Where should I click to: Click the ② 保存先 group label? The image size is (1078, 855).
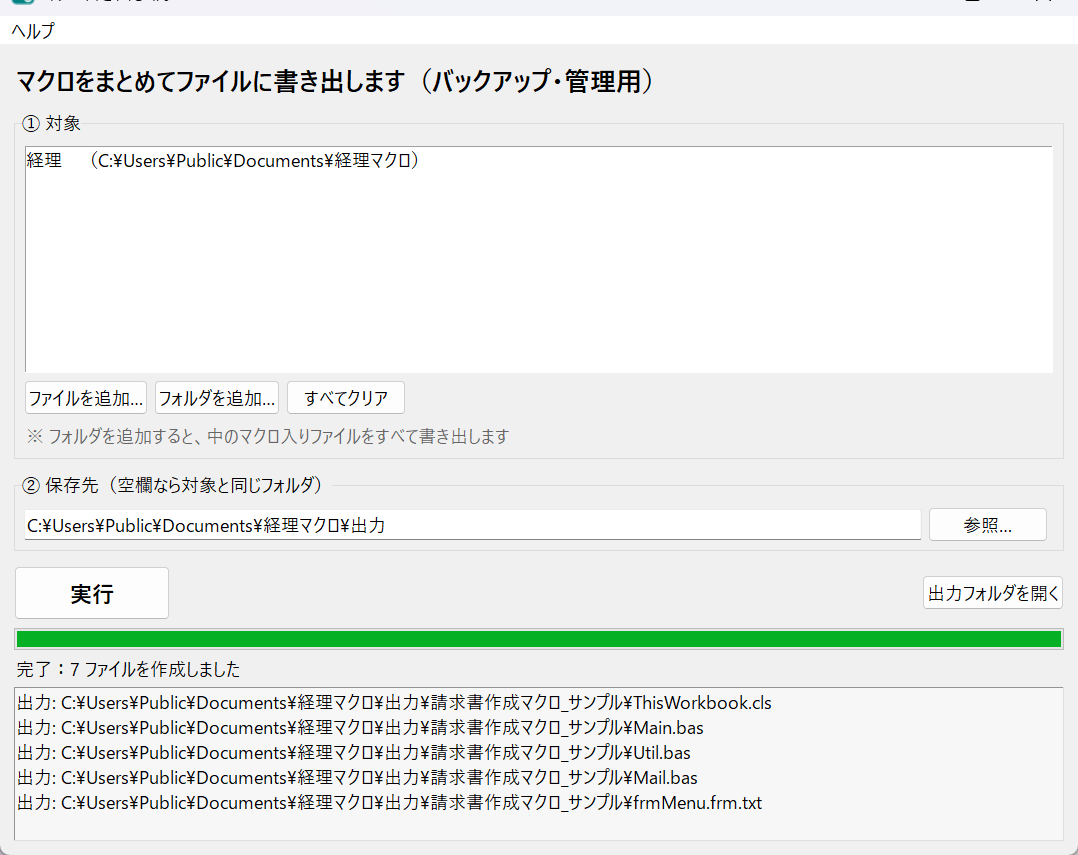pos(173,485)
